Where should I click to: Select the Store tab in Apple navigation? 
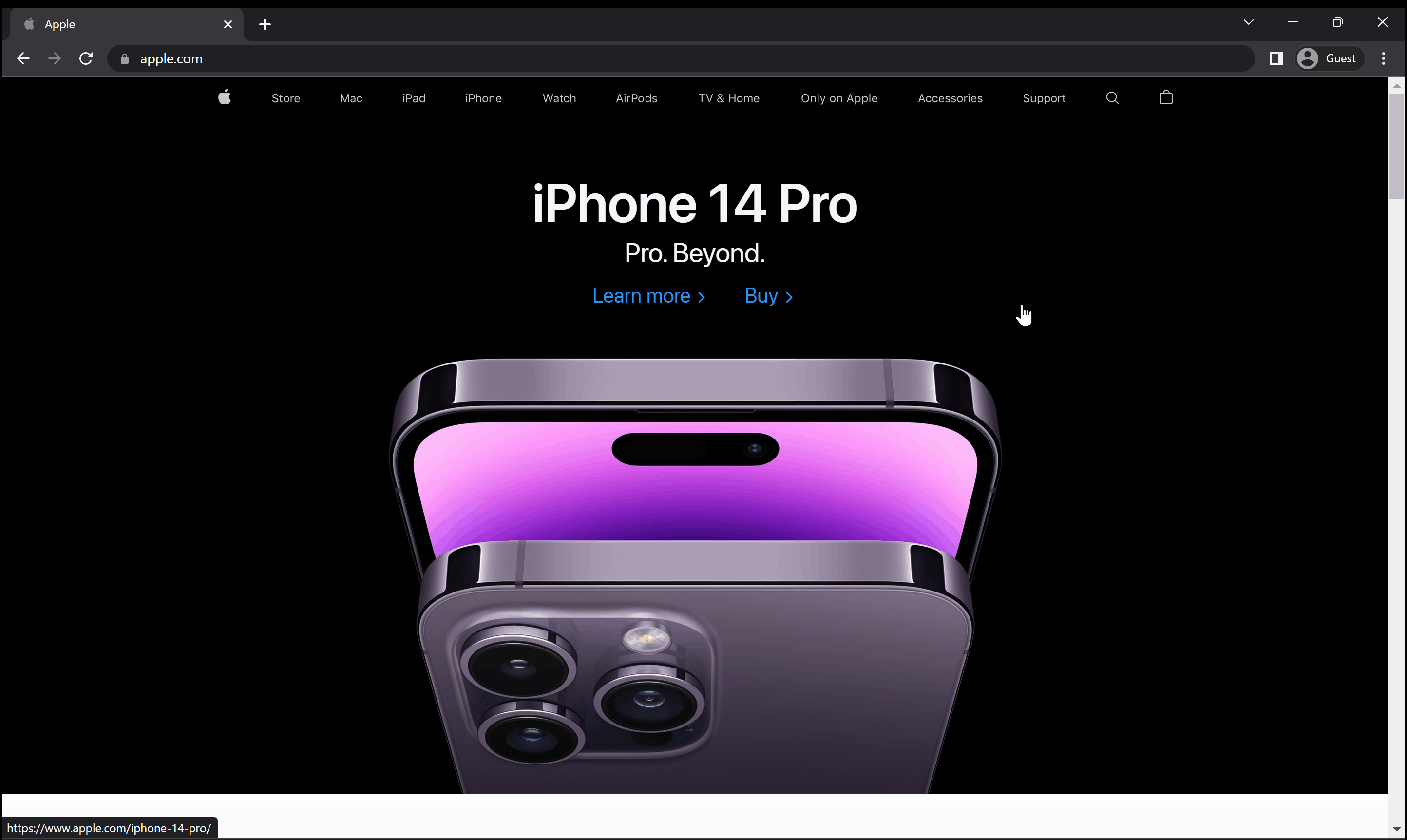[x=286, y=98]
